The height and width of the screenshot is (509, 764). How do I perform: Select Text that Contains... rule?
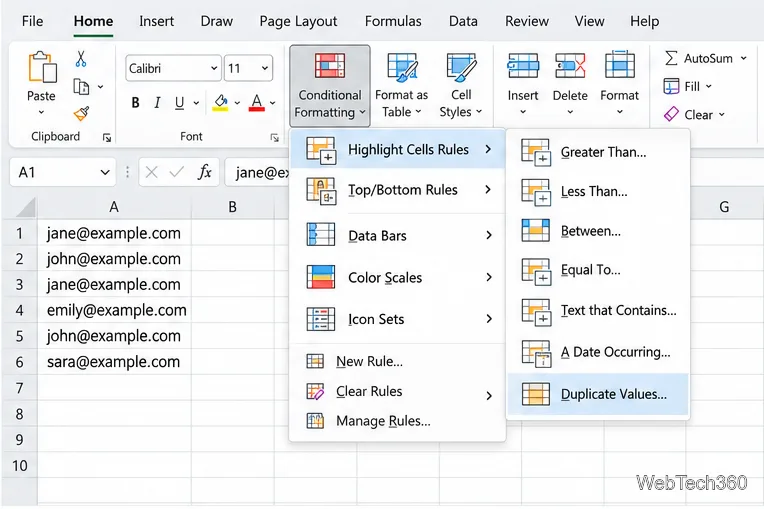click(x=598, y=310)
